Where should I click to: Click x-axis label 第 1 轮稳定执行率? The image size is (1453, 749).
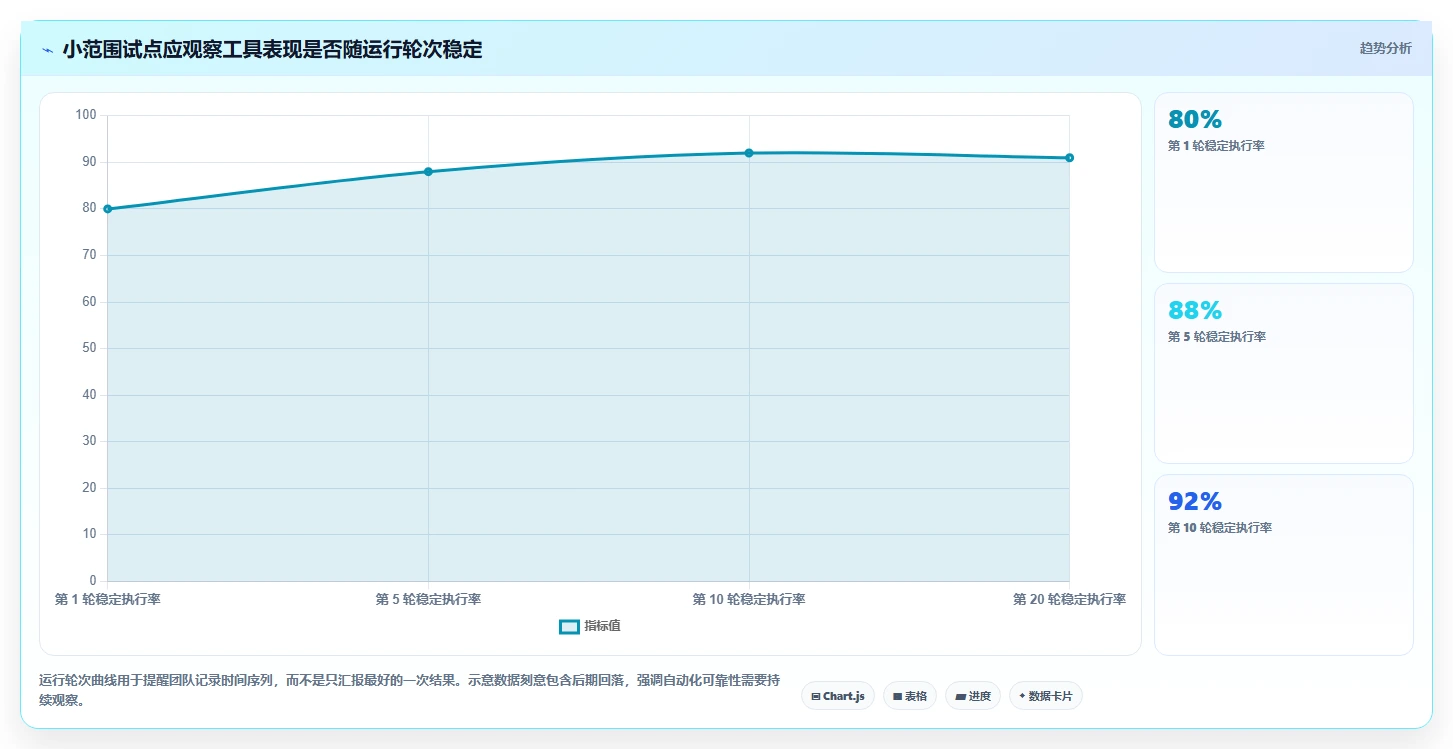pos(108,600)
